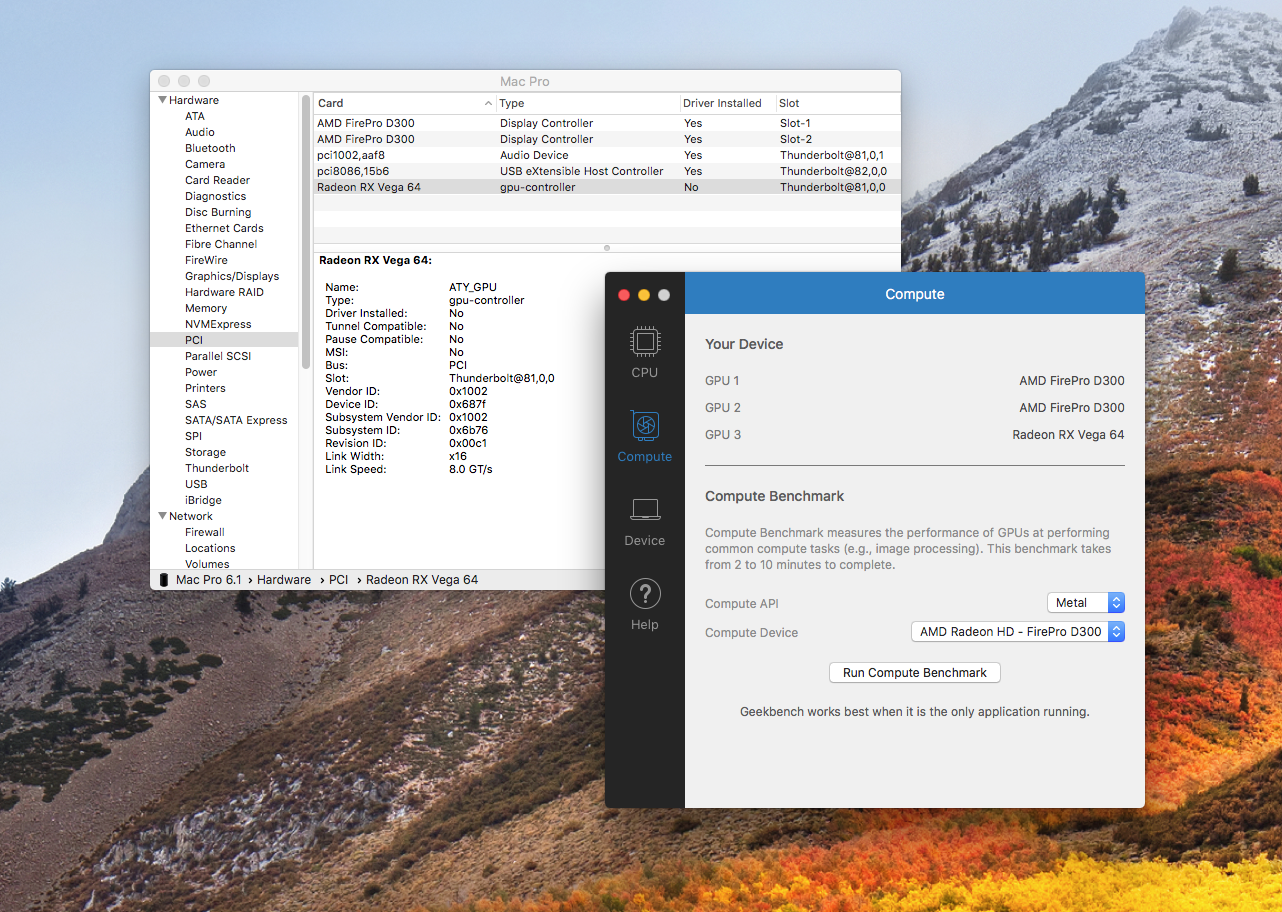Select the Radeon RX Vega 64 table row

tap(607, 187)
